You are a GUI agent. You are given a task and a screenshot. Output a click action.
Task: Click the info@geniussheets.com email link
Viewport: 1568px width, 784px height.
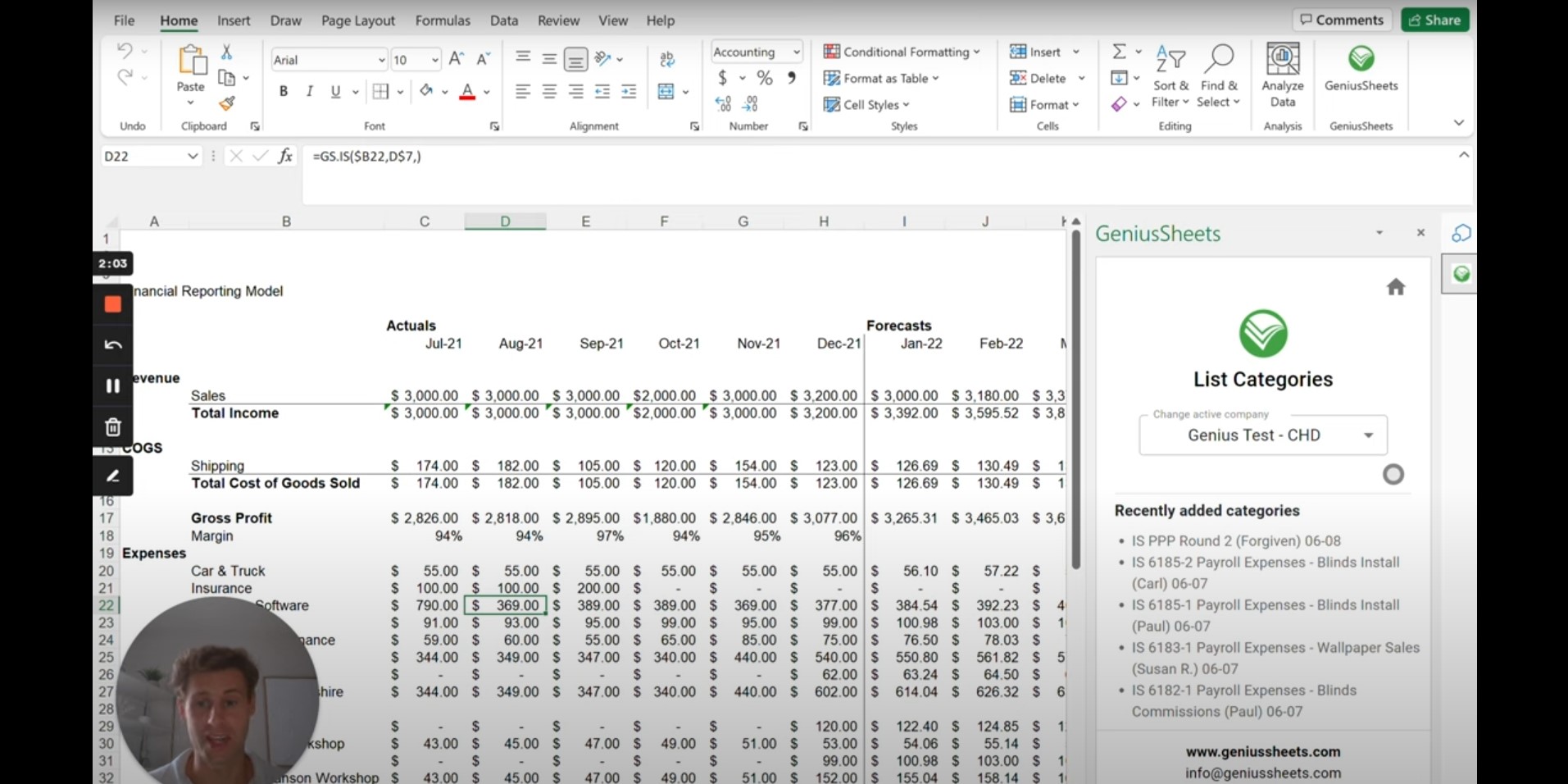click(1263, 773)
